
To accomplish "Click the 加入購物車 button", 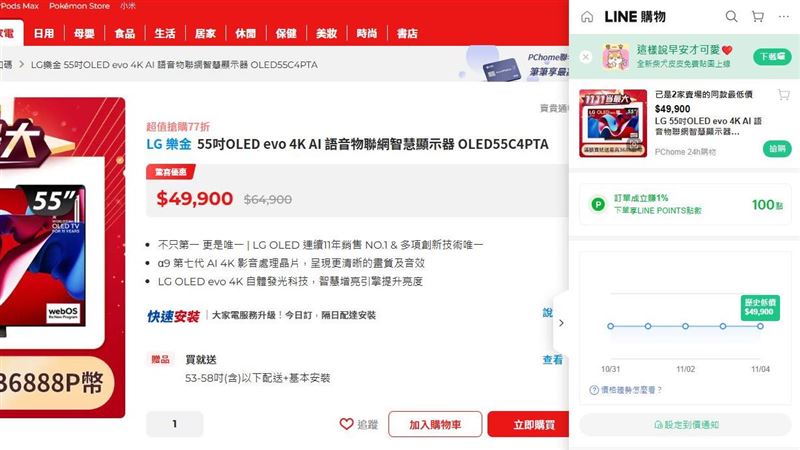I will pos(435,424).
